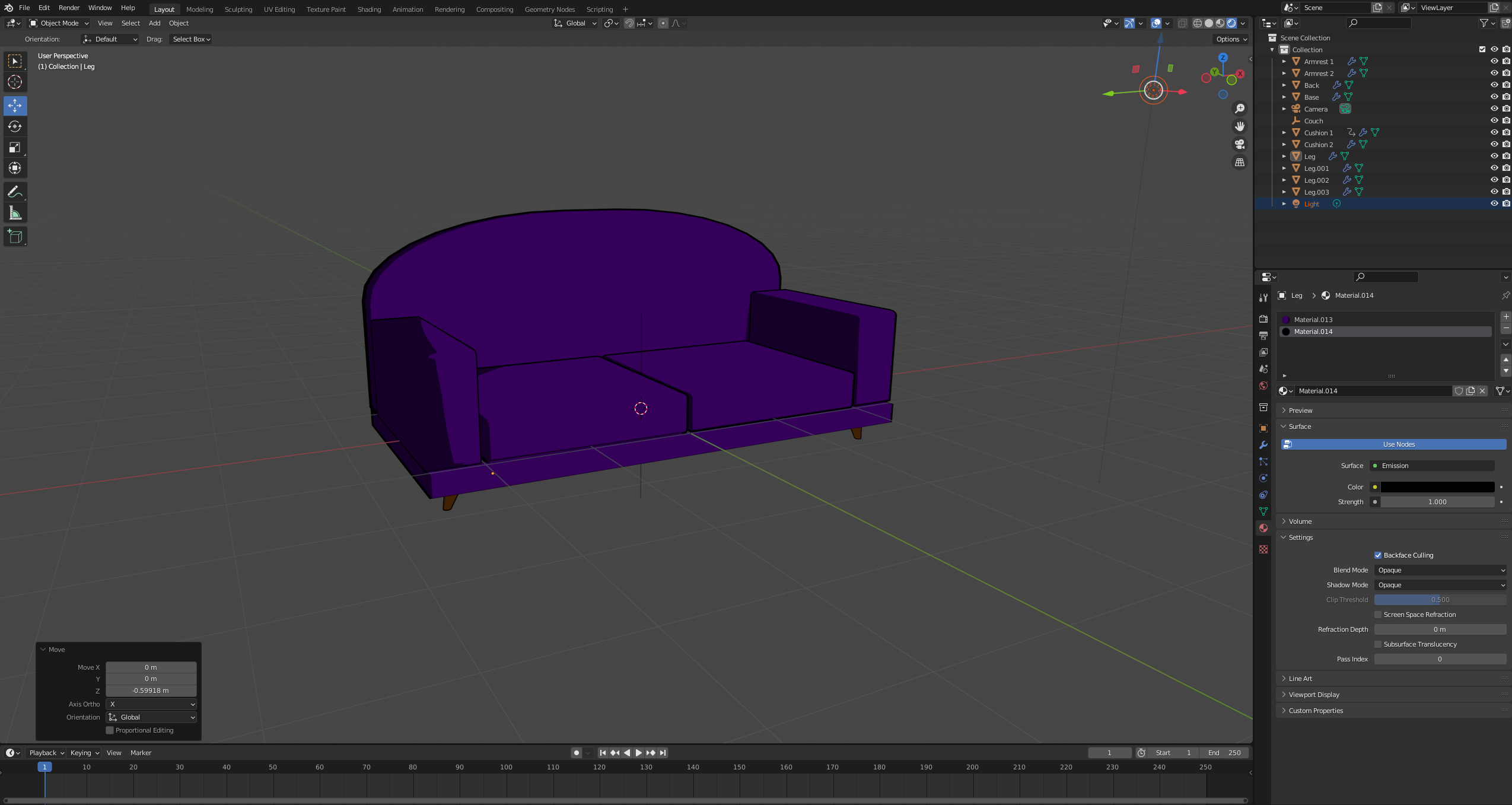
Task: Open the Tool properties tab
Action: coord(1263,297)
